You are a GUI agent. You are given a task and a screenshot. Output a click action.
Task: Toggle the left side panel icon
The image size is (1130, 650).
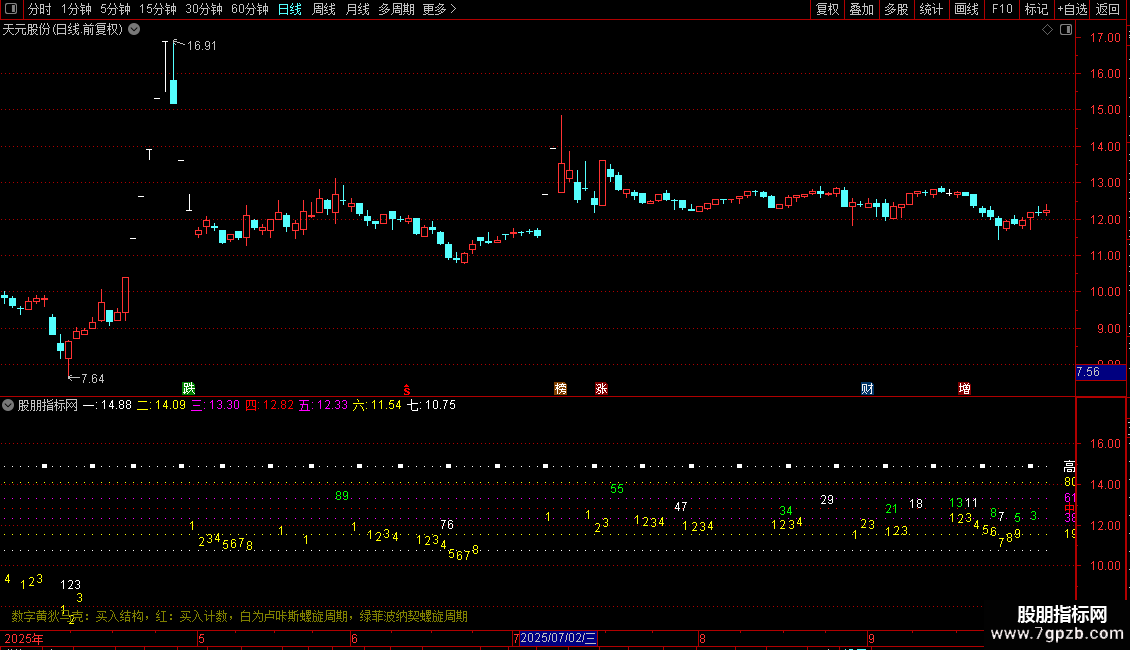11,9
